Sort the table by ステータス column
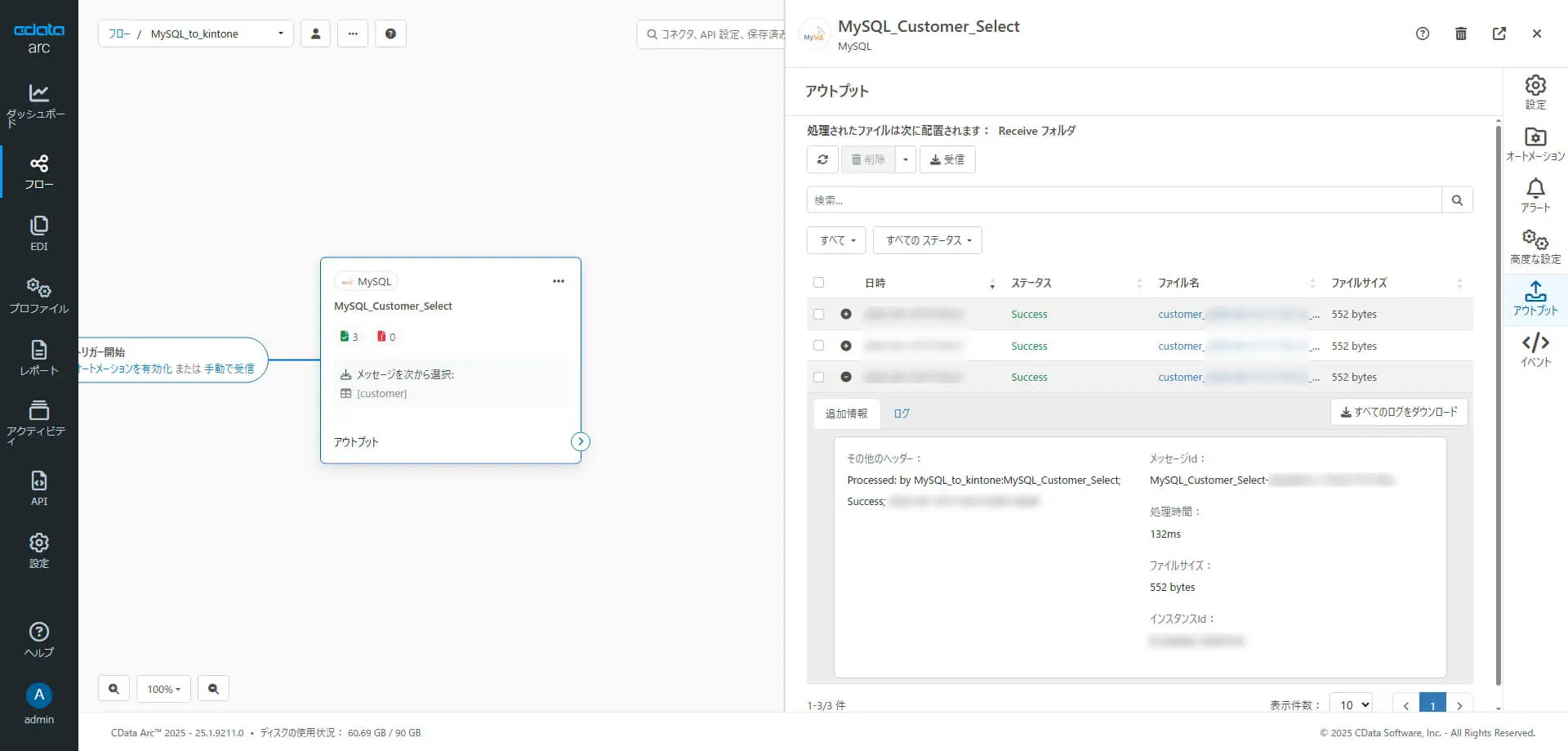The width and height of the screenshot is (1568, 751). pyautogui.click(x=1076, y=283)
